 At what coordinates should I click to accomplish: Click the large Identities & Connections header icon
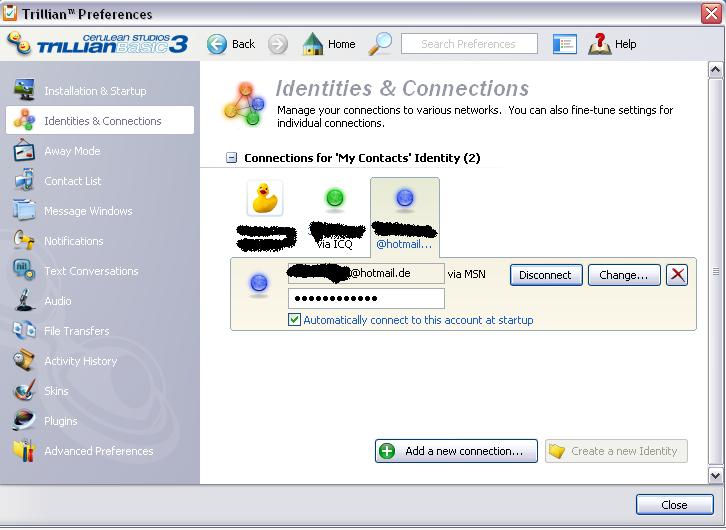pyautogui.click(x=245, y=104)
